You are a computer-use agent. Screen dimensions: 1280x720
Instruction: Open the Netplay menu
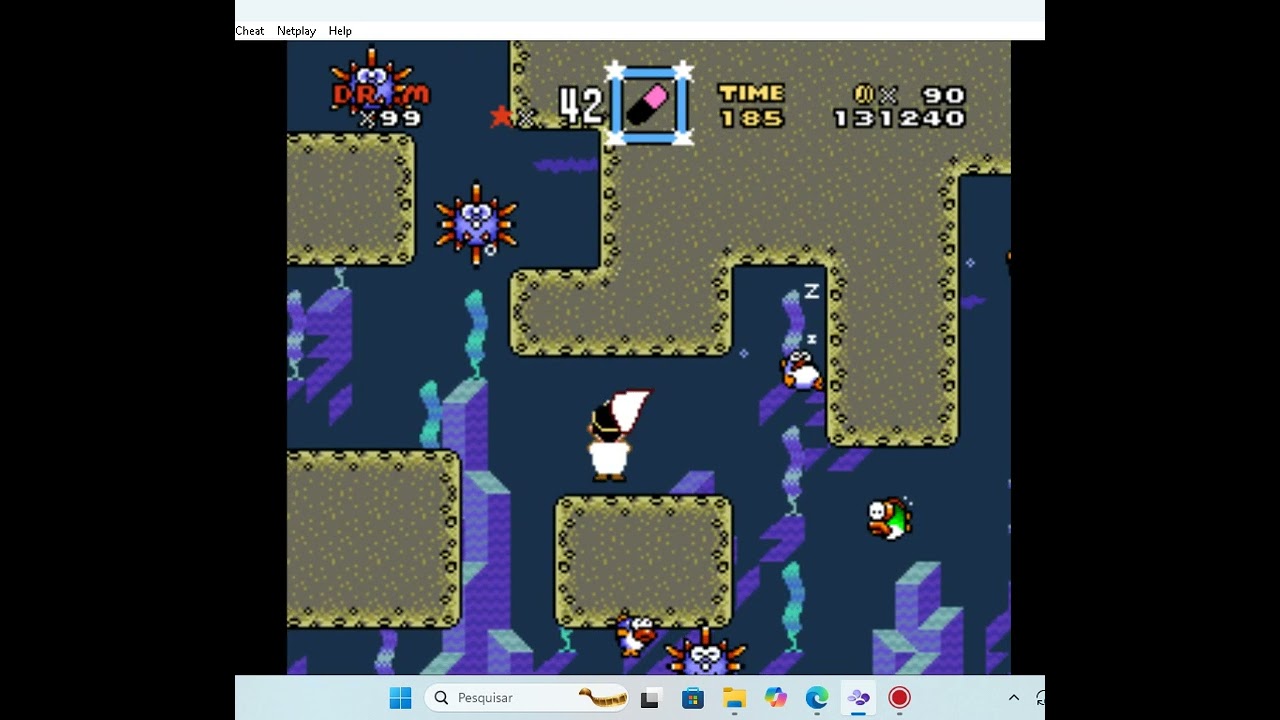pyautogui.click(x=296, y=31)
